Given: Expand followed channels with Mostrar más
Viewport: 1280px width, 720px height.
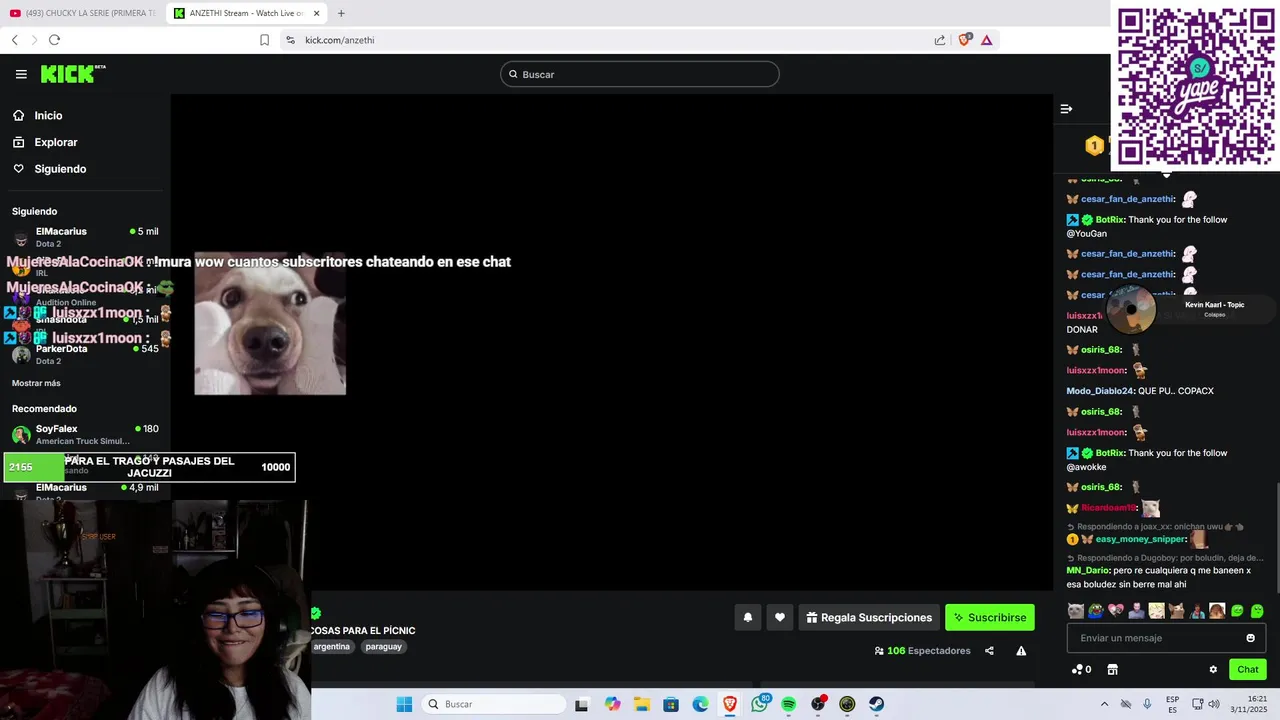Looking at the screenshot, I should coord(36,383).
